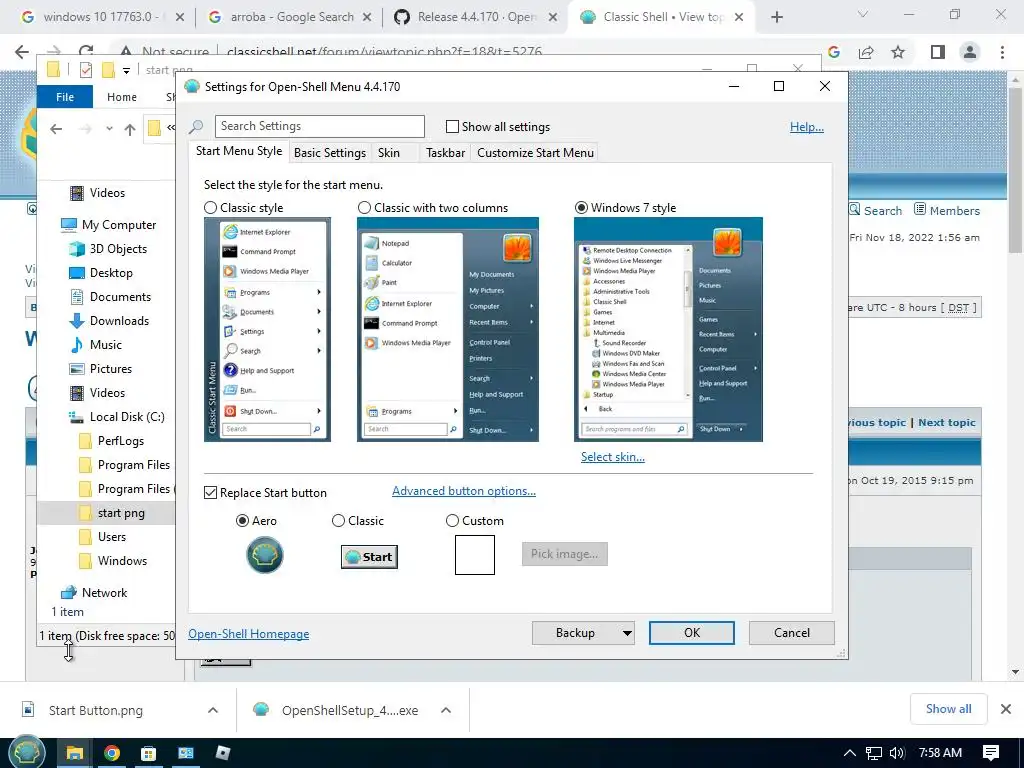1024x768 pixels.
Task: Click the network tray icon
Action: 874,753
